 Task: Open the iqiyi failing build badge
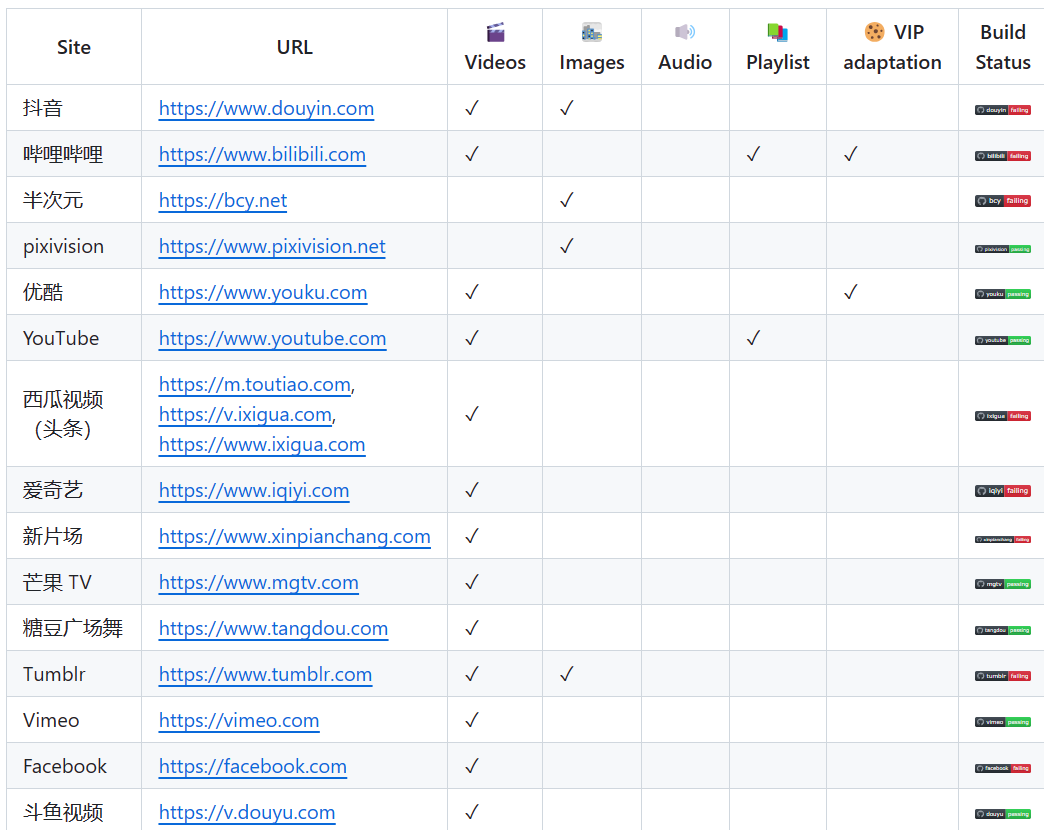coord(1002,491)
